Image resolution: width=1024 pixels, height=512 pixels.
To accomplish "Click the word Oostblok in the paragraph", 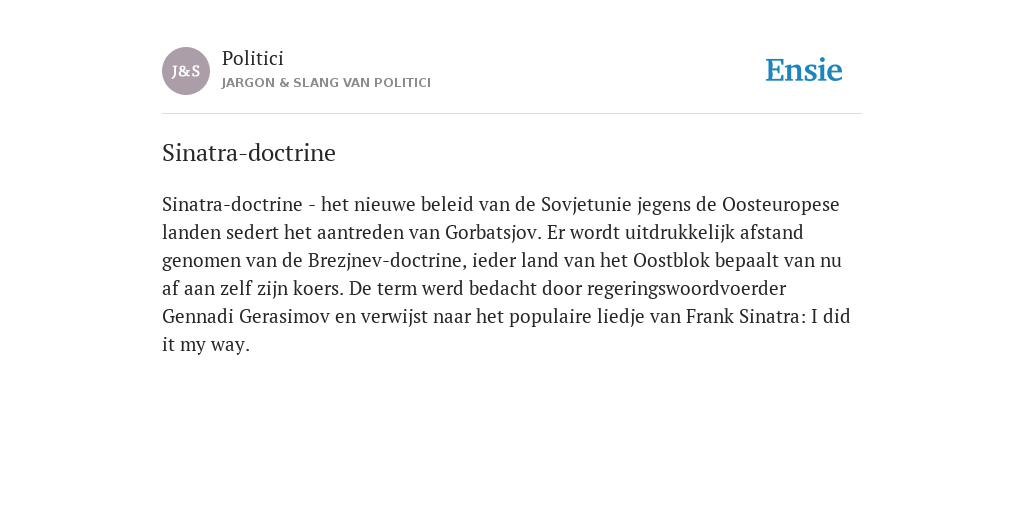I will tap(671, 261).
